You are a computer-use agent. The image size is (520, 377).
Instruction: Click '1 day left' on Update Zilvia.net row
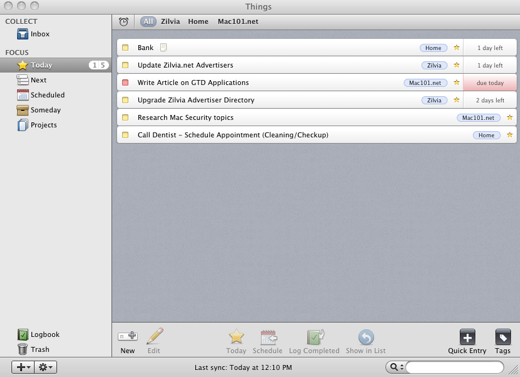[x=490, y=65]
